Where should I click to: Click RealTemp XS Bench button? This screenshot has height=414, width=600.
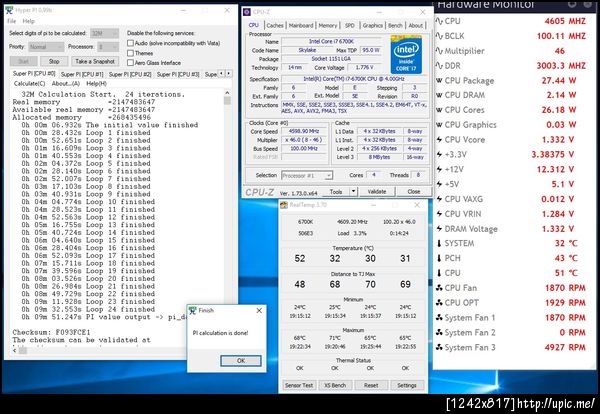335,385
